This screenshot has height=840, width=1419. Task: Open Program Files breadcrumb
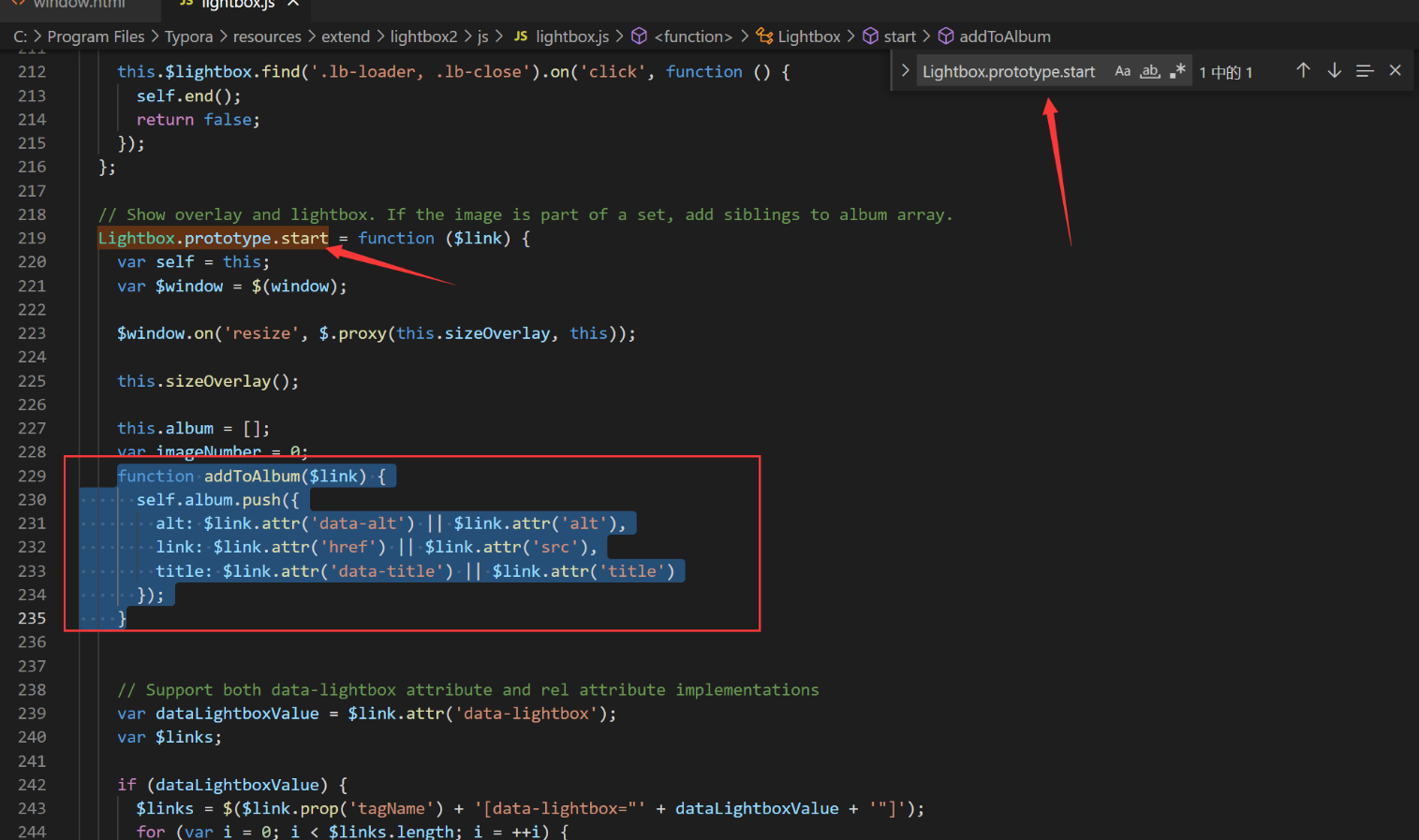96,37
